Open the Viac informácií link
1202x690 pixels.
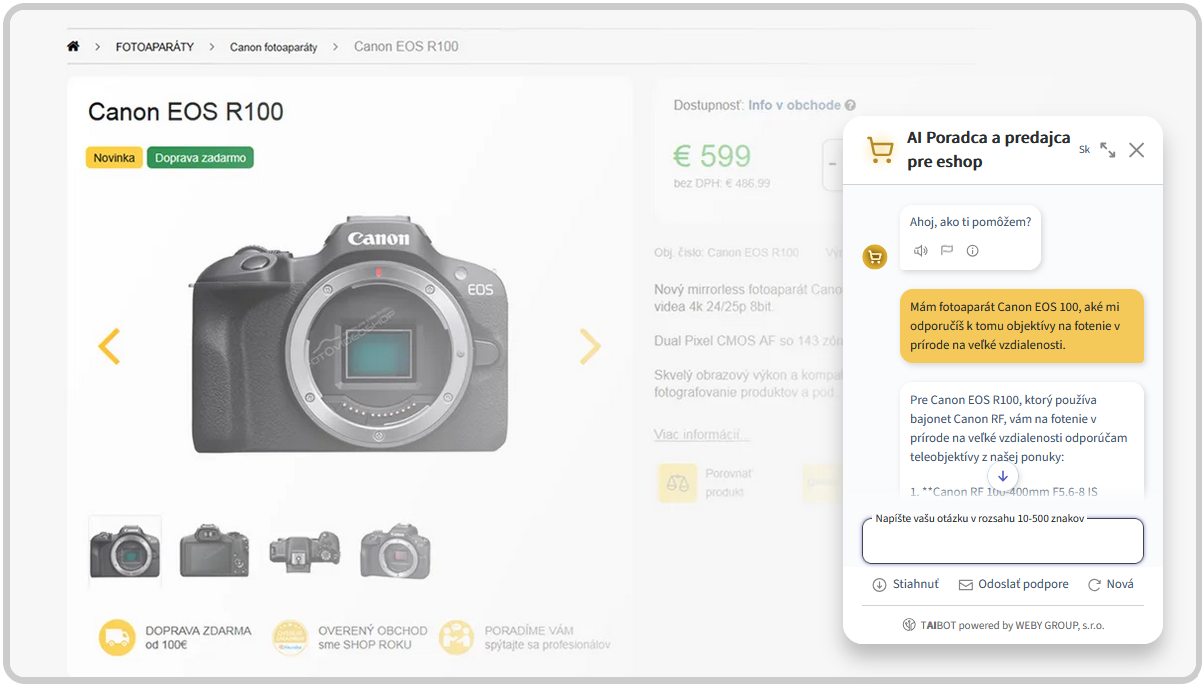pyautogui.click(x=700, y=434)
